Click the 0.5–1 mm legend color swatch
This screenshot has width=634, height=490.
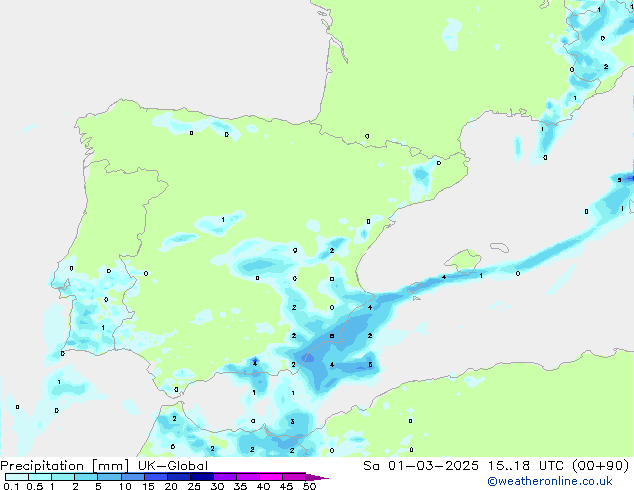[x=40, y=477]
